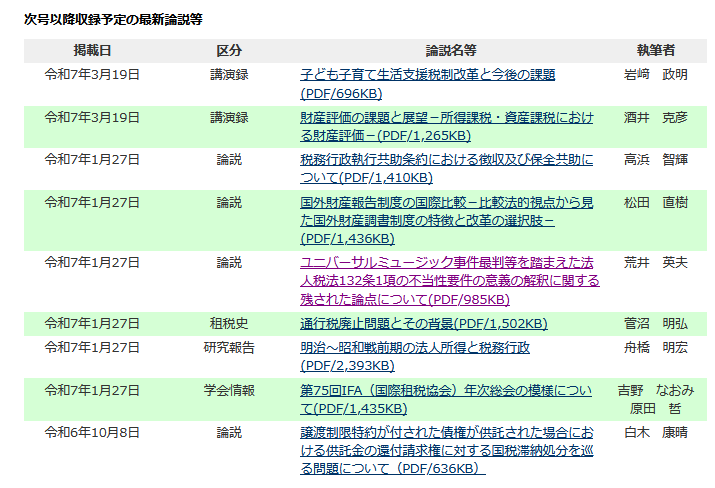Click the date in the 岩﨑 政明 row

pos(92,74)
